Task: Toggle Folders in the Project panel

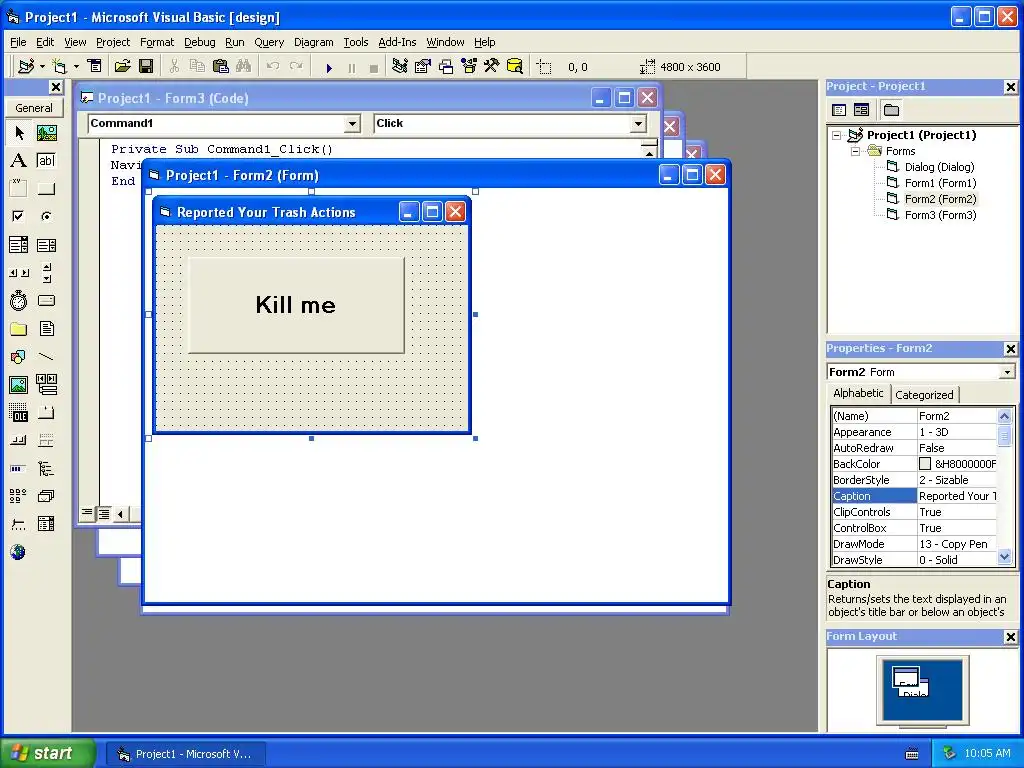Action: click(891, 110)
